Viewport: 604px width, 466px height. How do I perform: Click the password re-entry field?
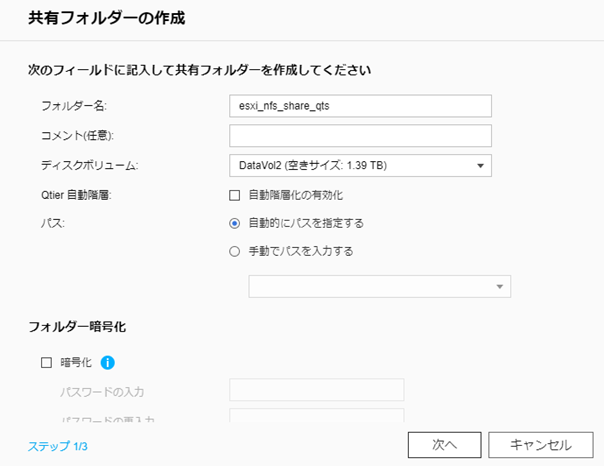point(316,417)
